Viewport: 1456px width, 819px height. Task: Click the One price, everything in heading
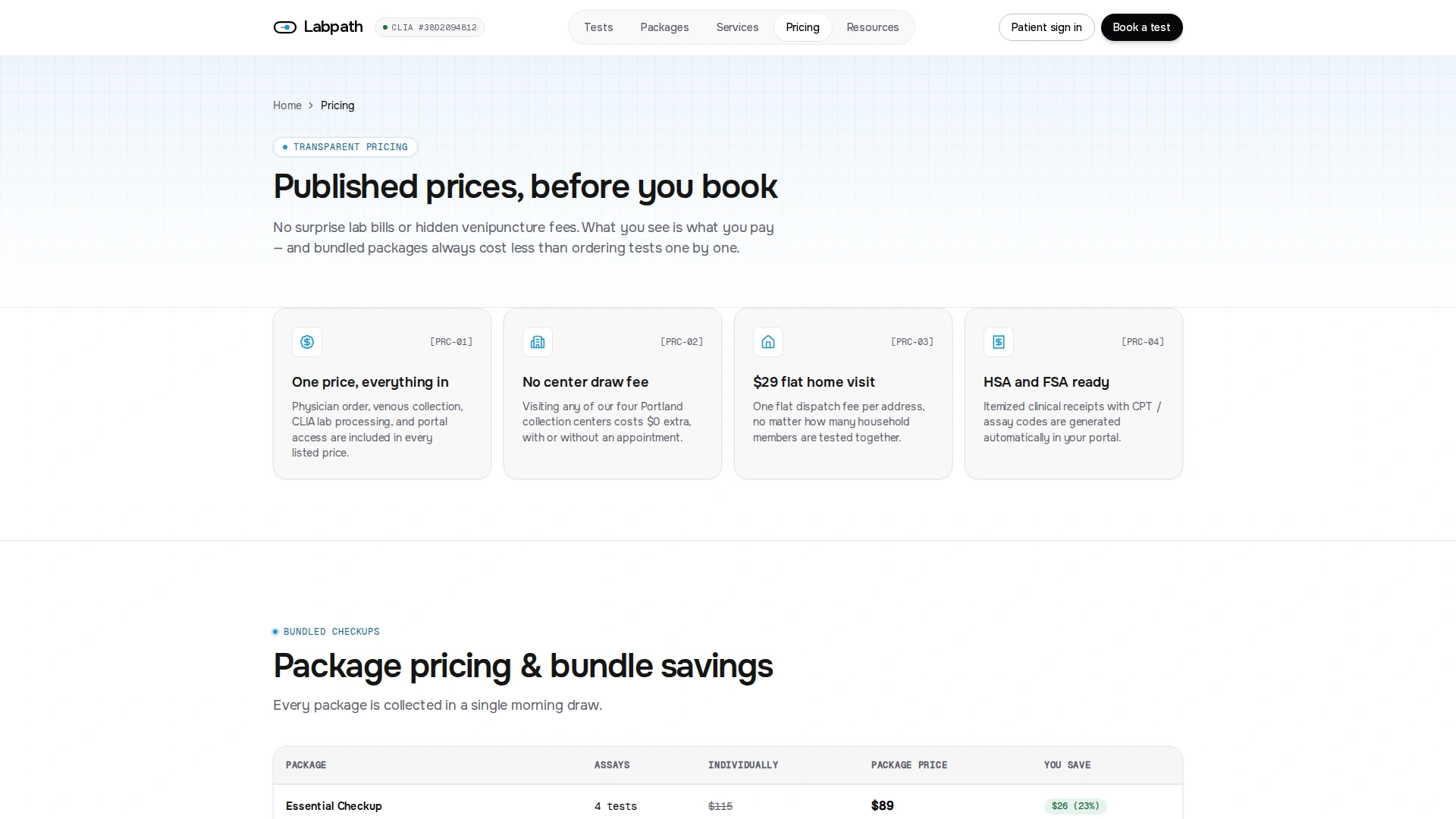(370, 382)
